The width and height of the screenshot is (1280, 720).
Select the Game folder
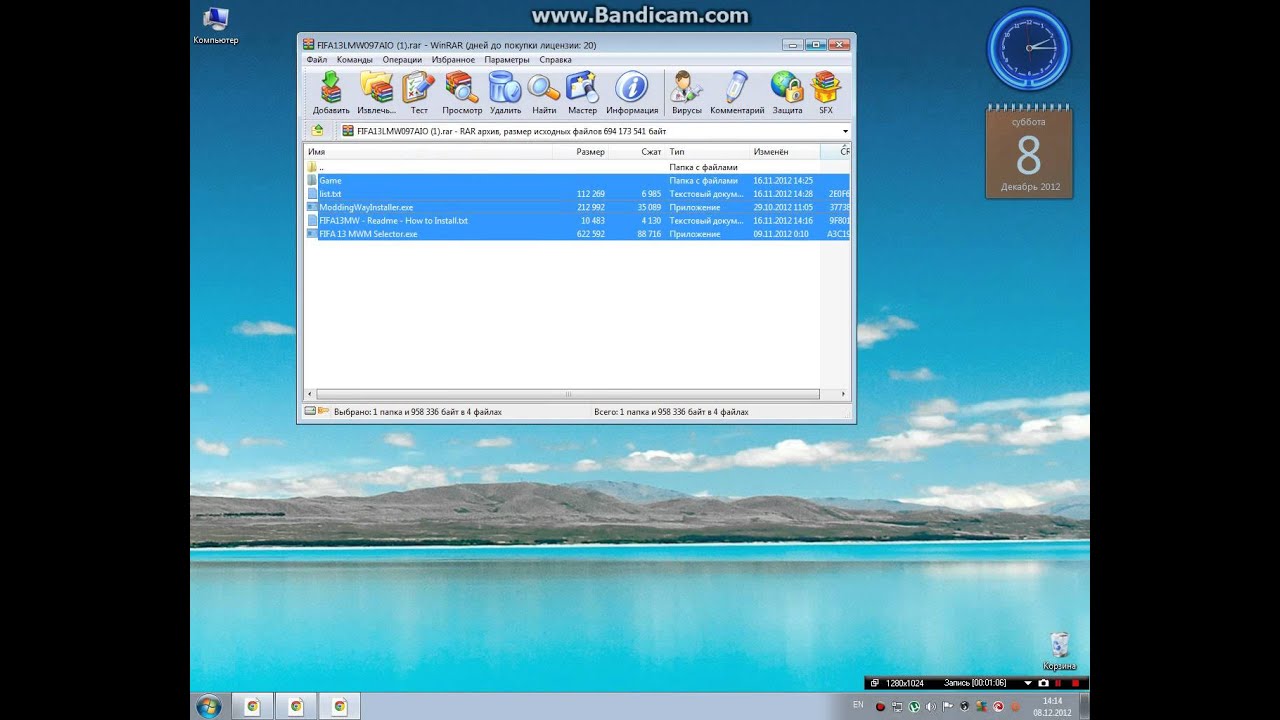[577, 181]
